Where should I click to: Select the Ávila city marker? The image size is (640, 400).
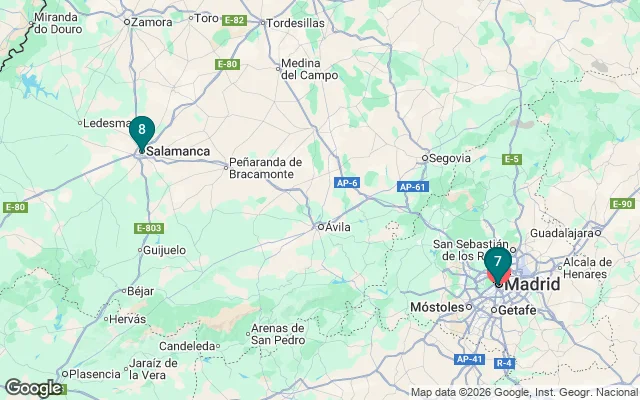pyautogui.click(x=321, y=227)
